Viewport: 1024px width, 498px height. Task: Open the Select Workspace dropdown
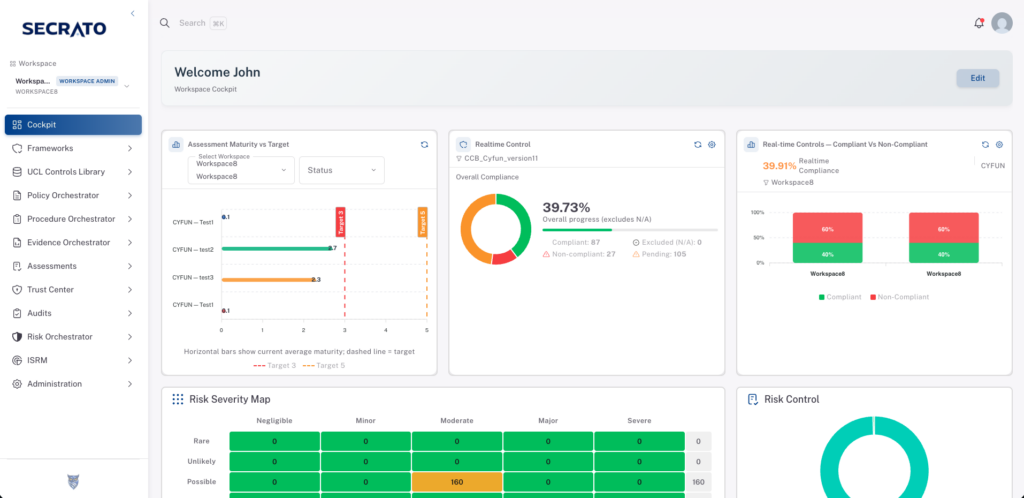(241, 170)
